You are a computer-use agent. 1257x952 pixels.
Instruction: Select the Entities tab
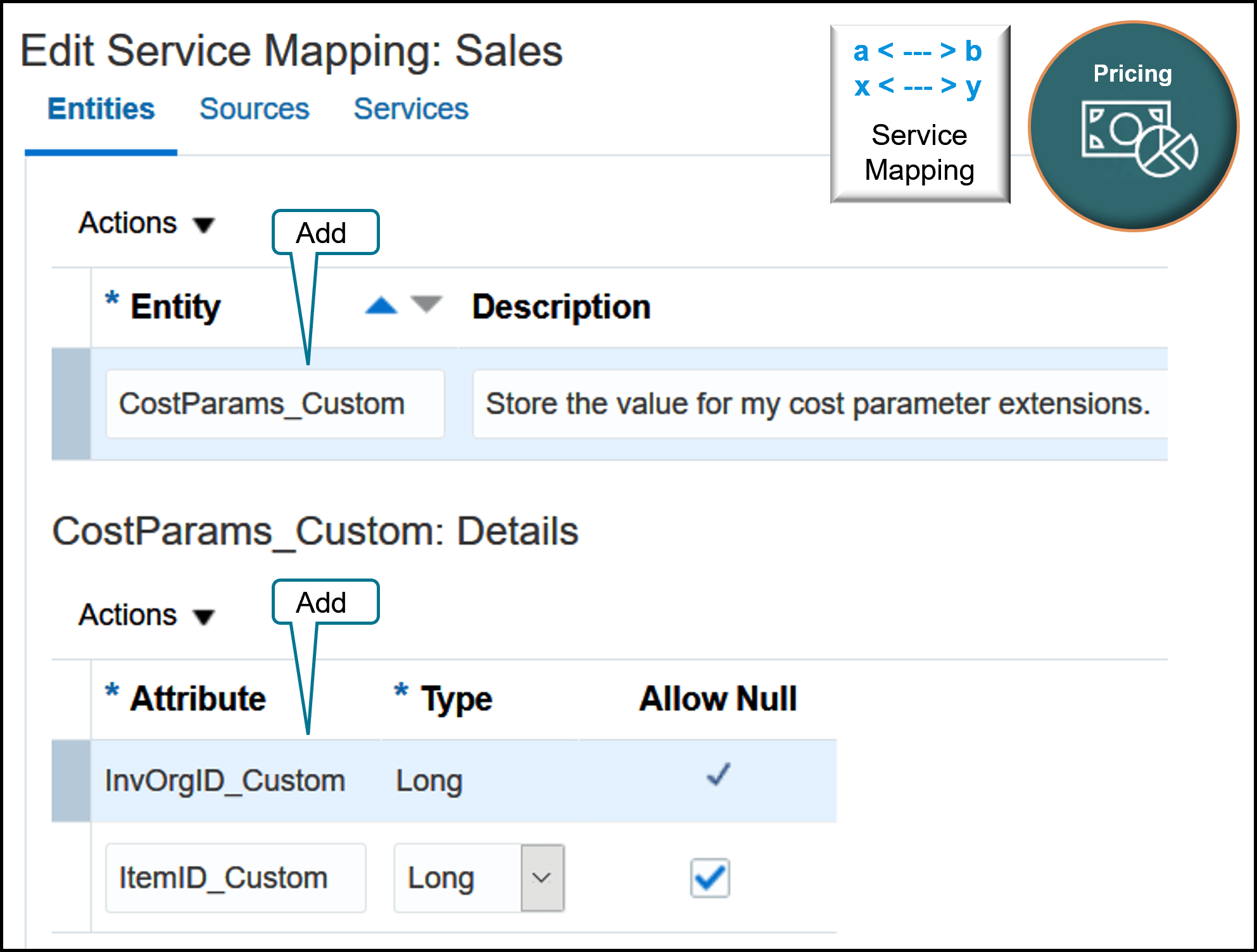coord(101,109)
